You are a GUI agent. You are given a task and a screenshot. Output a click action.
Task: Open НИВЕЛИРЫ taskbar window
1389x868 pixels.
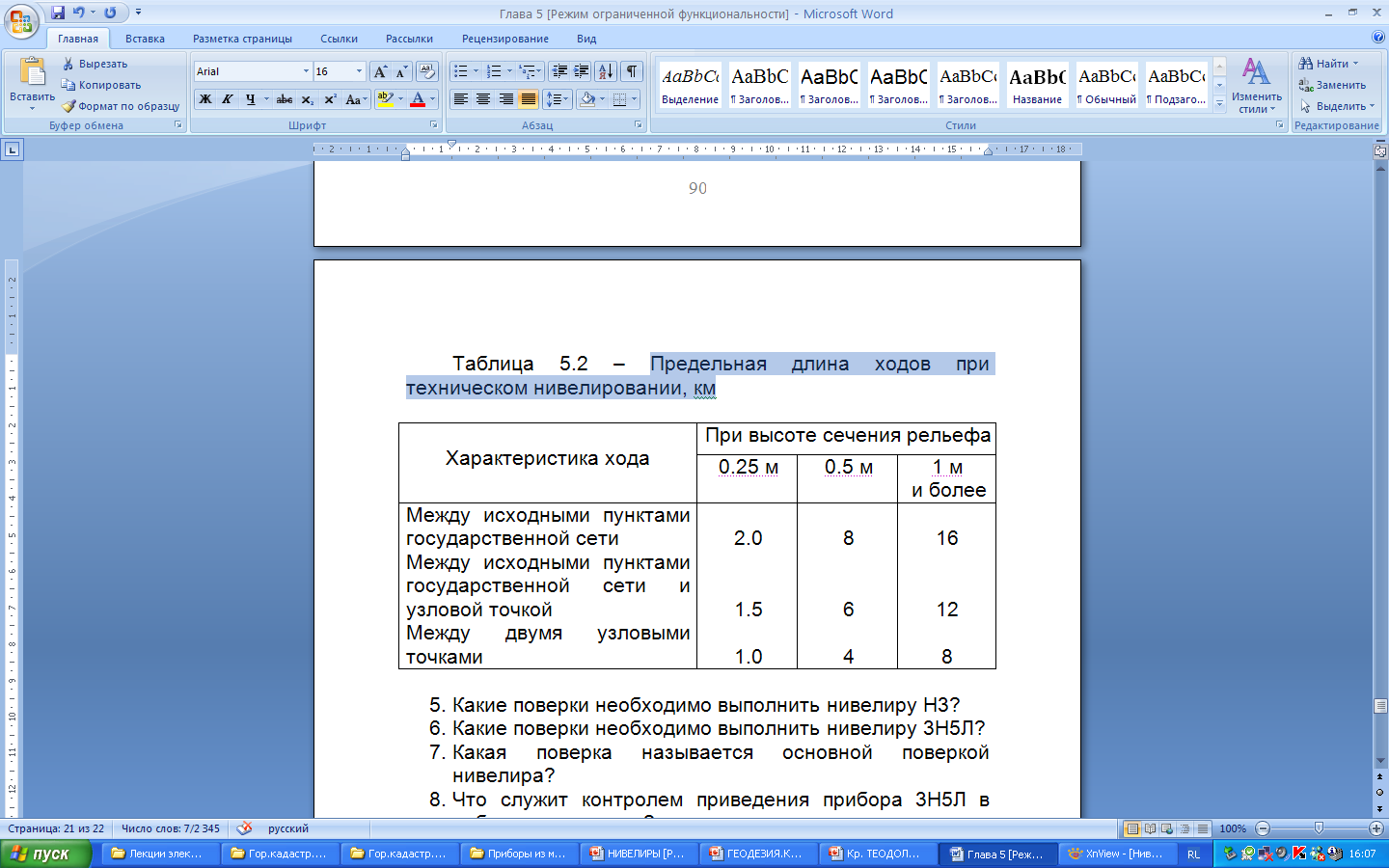pos(638,854)
